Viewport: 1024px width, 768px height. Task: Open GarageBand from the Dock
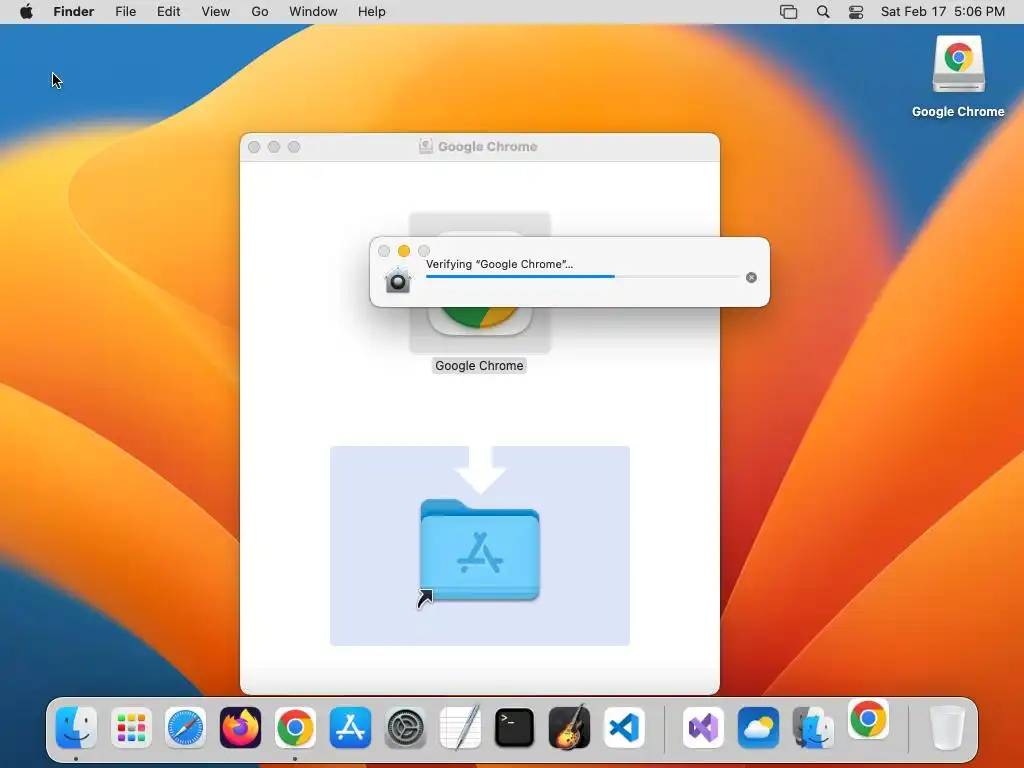point(569,727)
